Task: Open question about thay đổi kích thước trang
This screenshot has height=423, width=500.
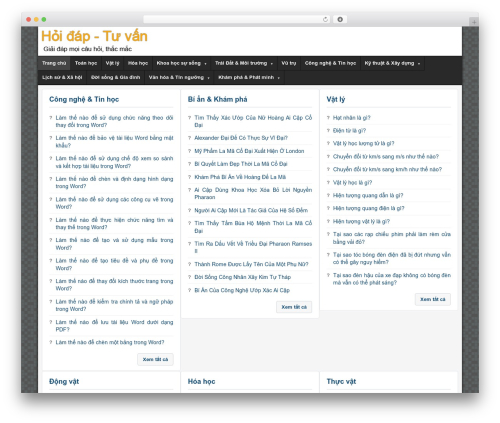Action: pyautogui.click(x=114, y=285)
